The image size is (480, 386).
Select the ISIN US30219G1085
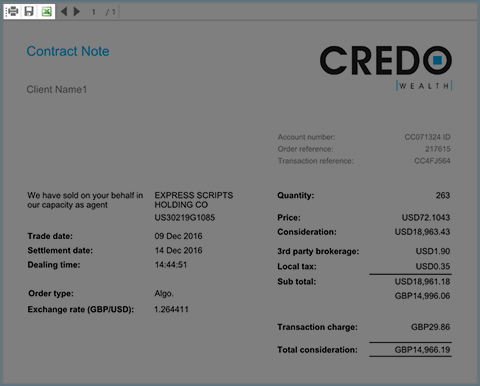coord(185,218)
